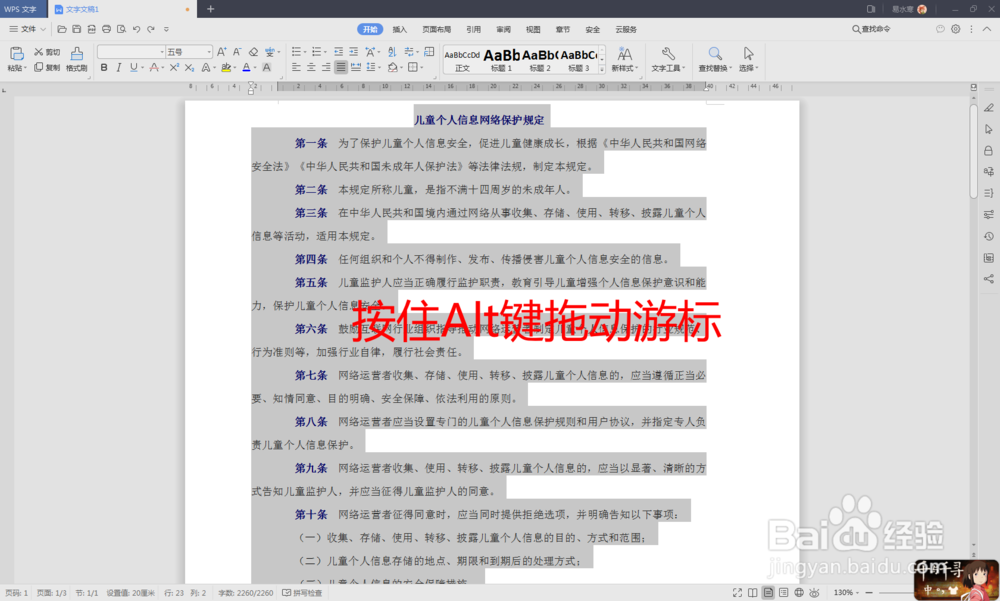
Task: Open Print Preview from quick access toolbar
Action: [123, 30]
